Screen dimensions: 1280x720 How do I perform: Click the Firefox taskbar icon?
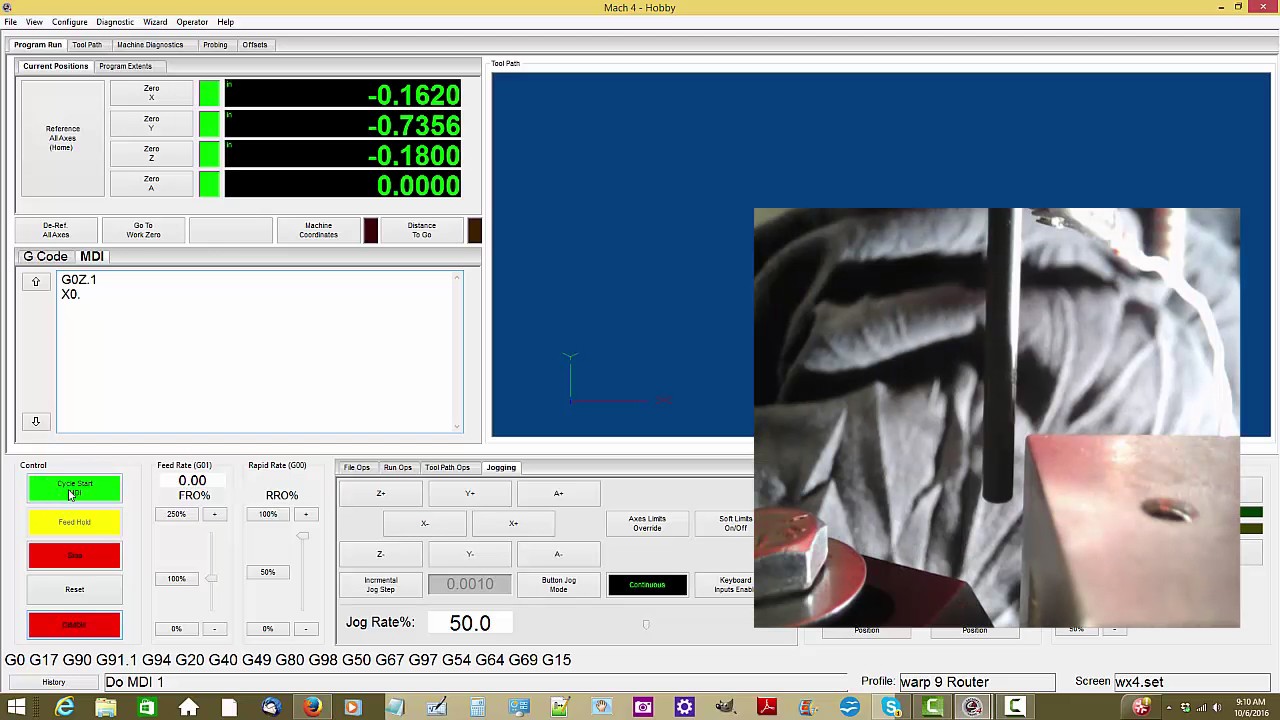tap(312, 707)
